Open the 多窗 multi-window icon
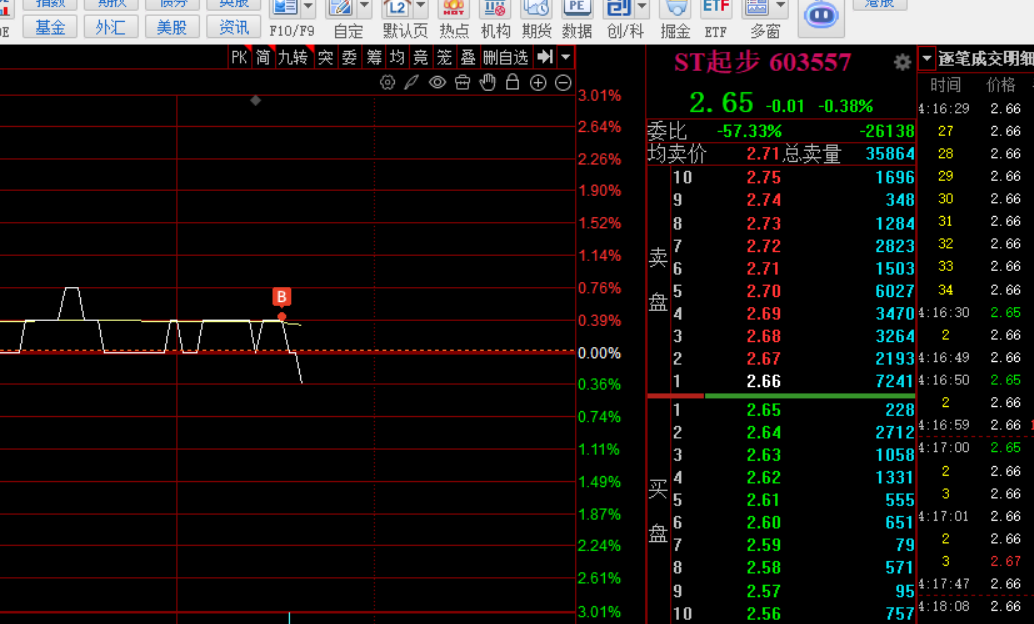1034x624 pixels. coord(757,9)
